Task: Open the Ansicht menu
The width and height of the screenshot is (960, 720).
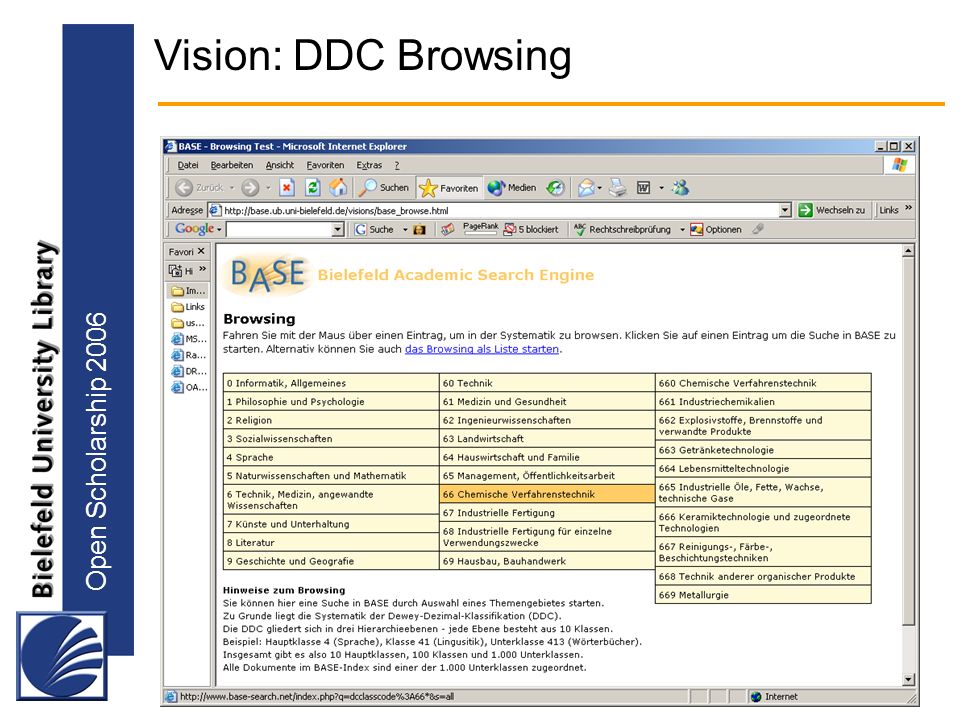Action: point(280,165)
